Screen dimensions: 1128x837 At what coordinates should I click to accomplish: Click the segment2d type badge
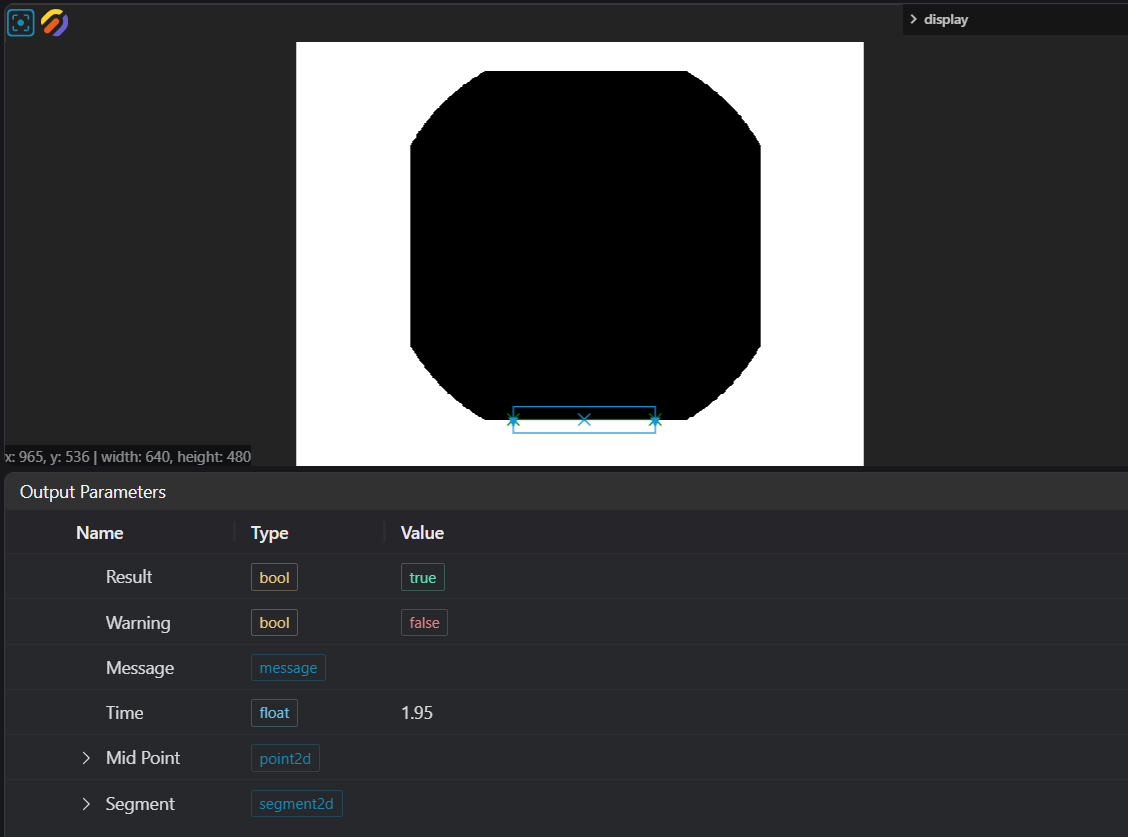(296, 804)
